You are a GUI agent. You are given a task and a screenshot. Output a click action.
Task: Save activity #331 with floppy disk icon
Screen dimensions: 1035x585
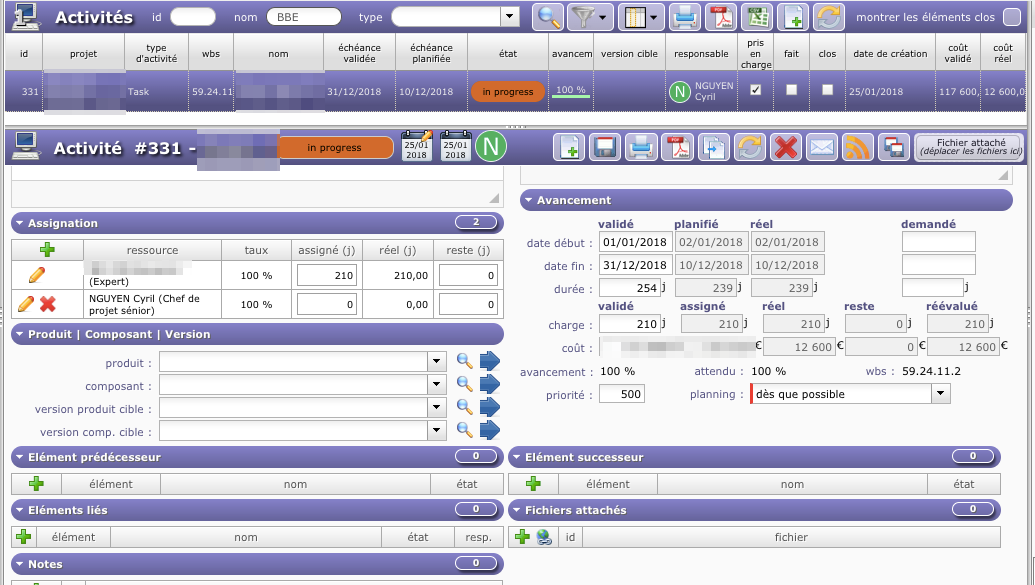[604, 147]
